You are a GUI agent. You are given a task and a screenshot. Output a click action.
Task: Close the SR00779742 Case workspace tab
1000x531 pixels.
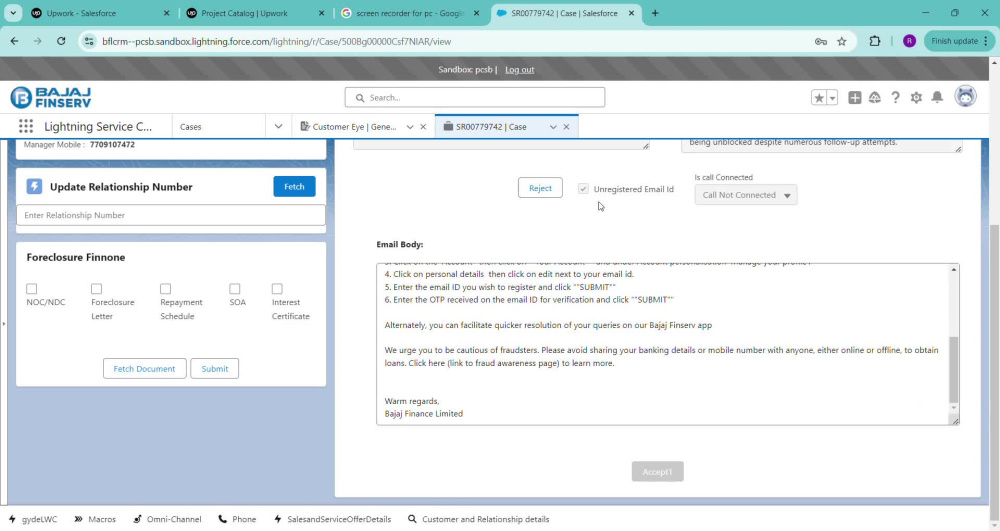pyautogui.click(x=566, y=127)
